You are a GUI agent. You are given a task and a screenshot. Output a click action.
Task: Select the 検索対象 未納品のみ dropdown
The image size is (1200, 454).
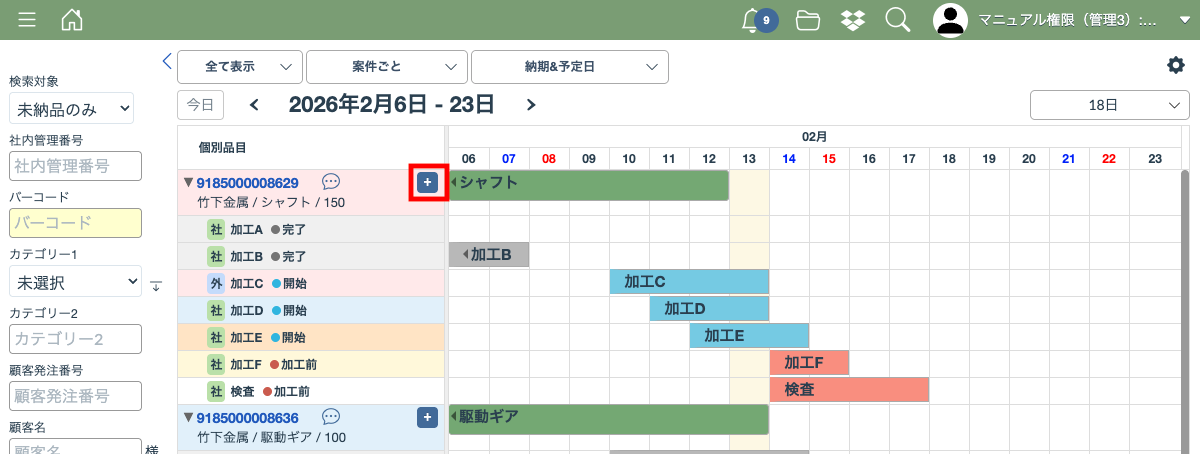coord(71,108)
